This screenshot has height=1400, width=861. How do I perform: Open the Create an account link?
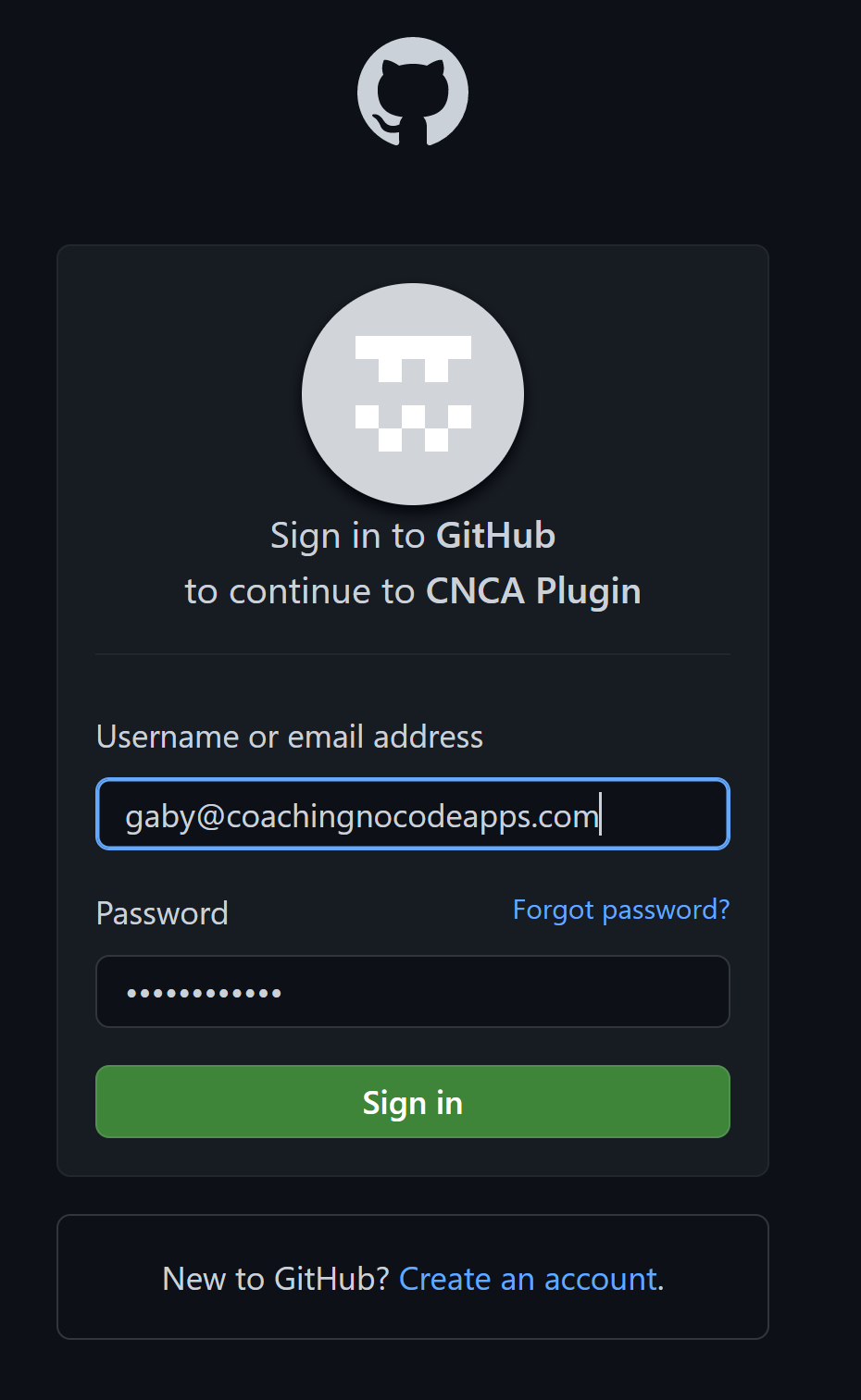531,1279
